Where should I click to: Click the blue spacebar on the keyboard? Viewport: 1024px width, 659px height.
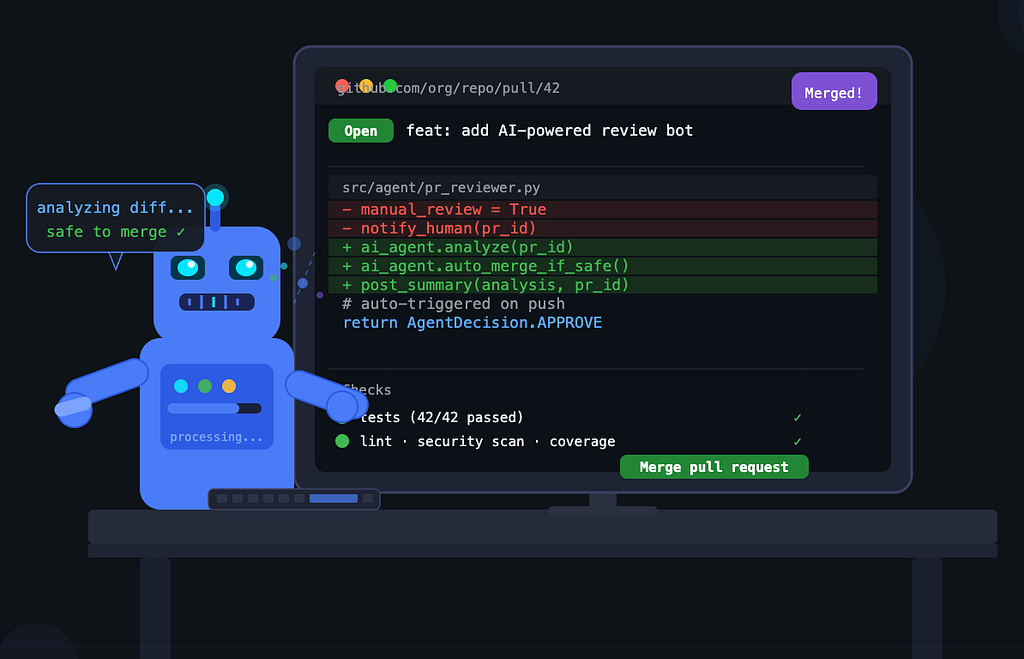334,498
